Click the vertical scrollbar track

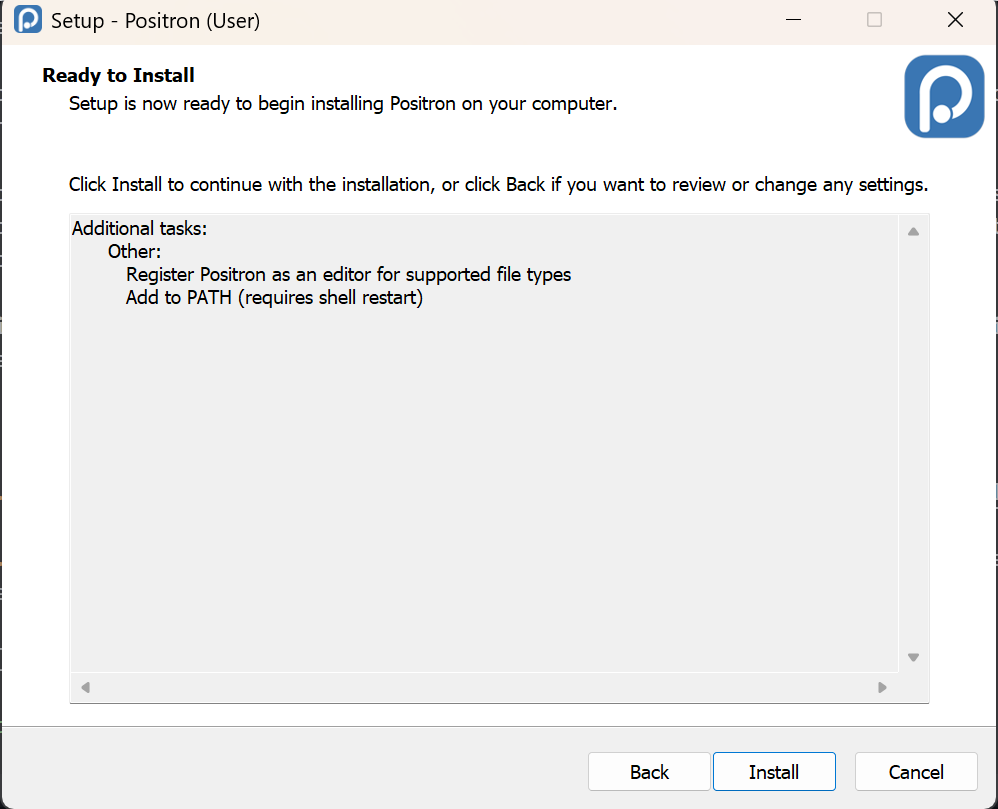[x=913, y=444]
